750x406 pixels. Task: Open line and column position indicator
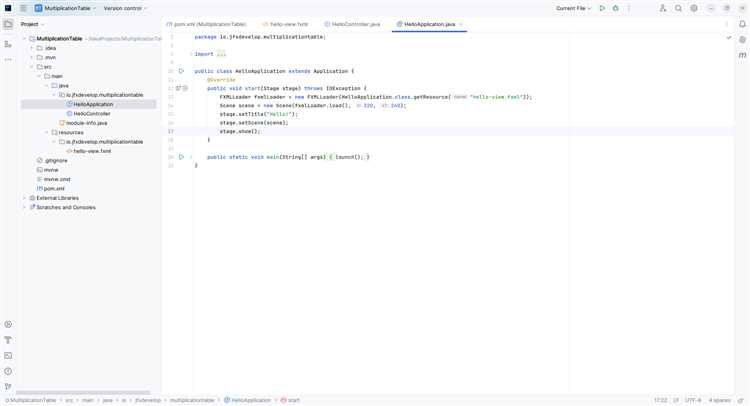(660, 400)
